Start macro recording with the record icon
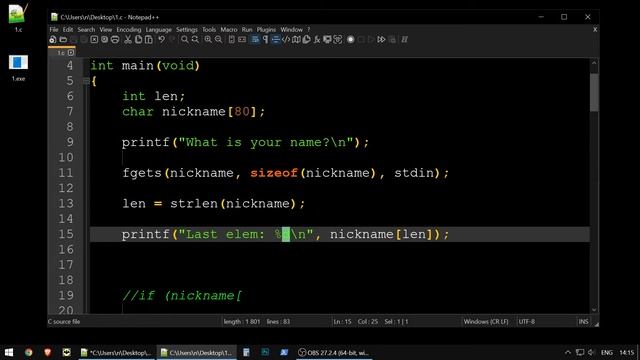Viewport: 640px width, 360px height. pos(351,40)
